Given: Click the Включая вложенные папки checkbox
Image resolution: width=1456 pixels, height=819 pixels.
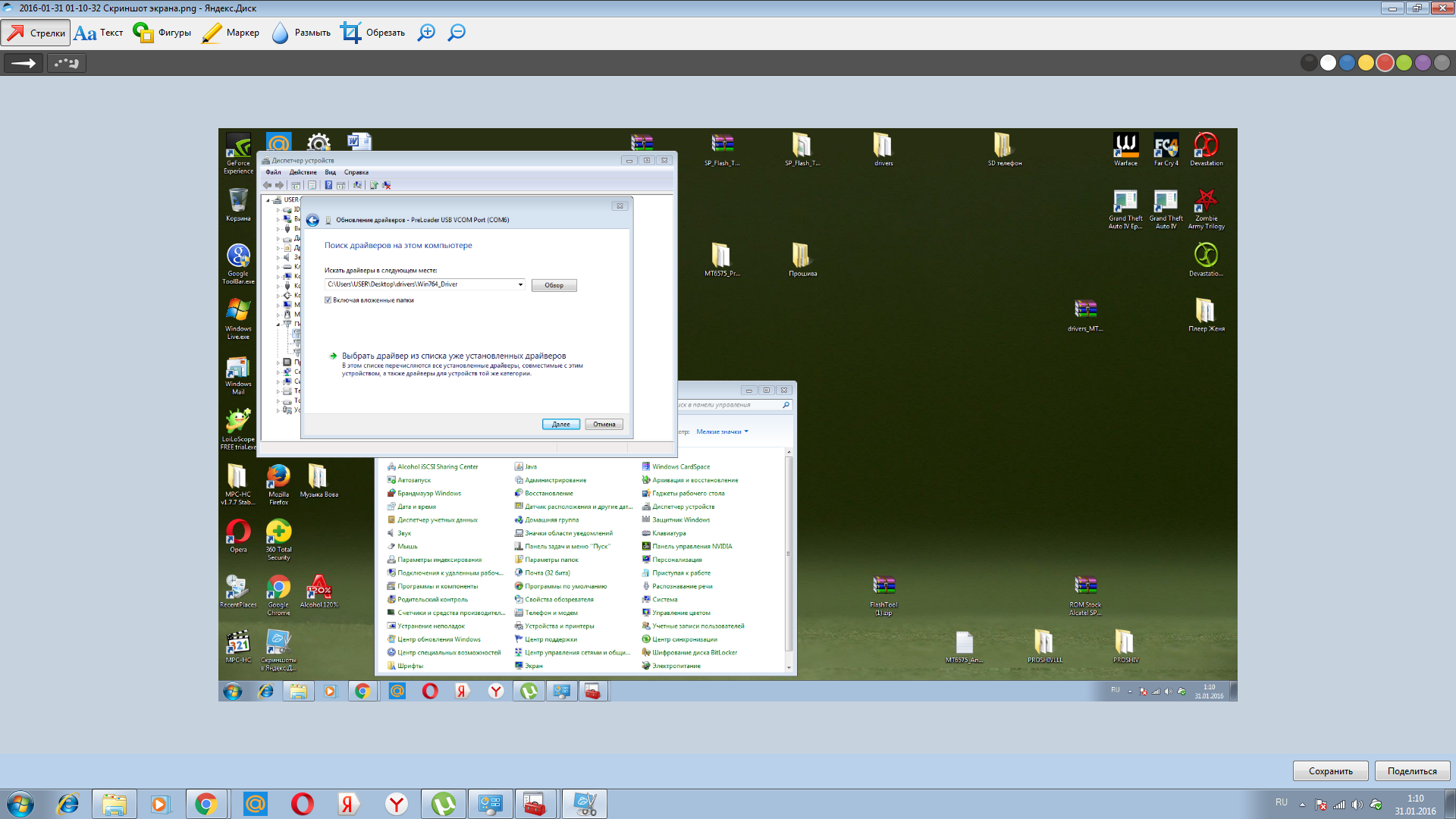Looking at the screenshot, I should 328,300.
